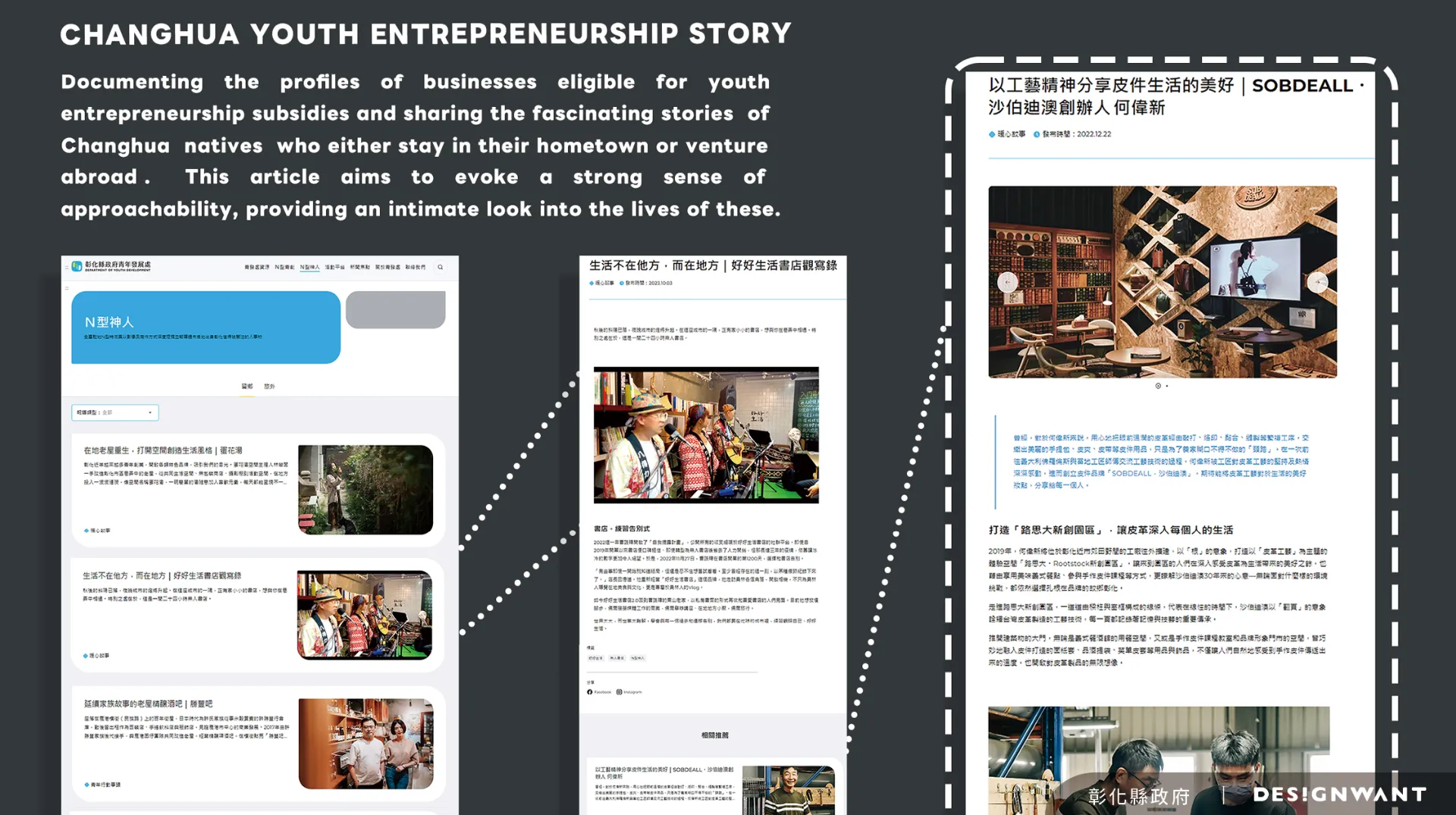
Task: Click the blue diamond category icon under SOBDEALL title
Action: coord(992,134)
